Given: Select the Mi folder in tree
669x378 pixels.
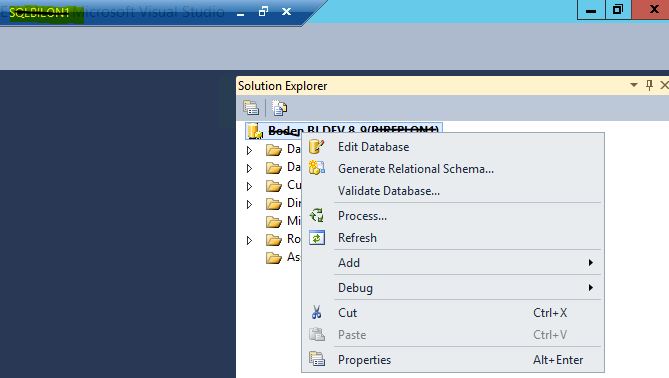Looking at the screenshot, I should tap(283, 221).
